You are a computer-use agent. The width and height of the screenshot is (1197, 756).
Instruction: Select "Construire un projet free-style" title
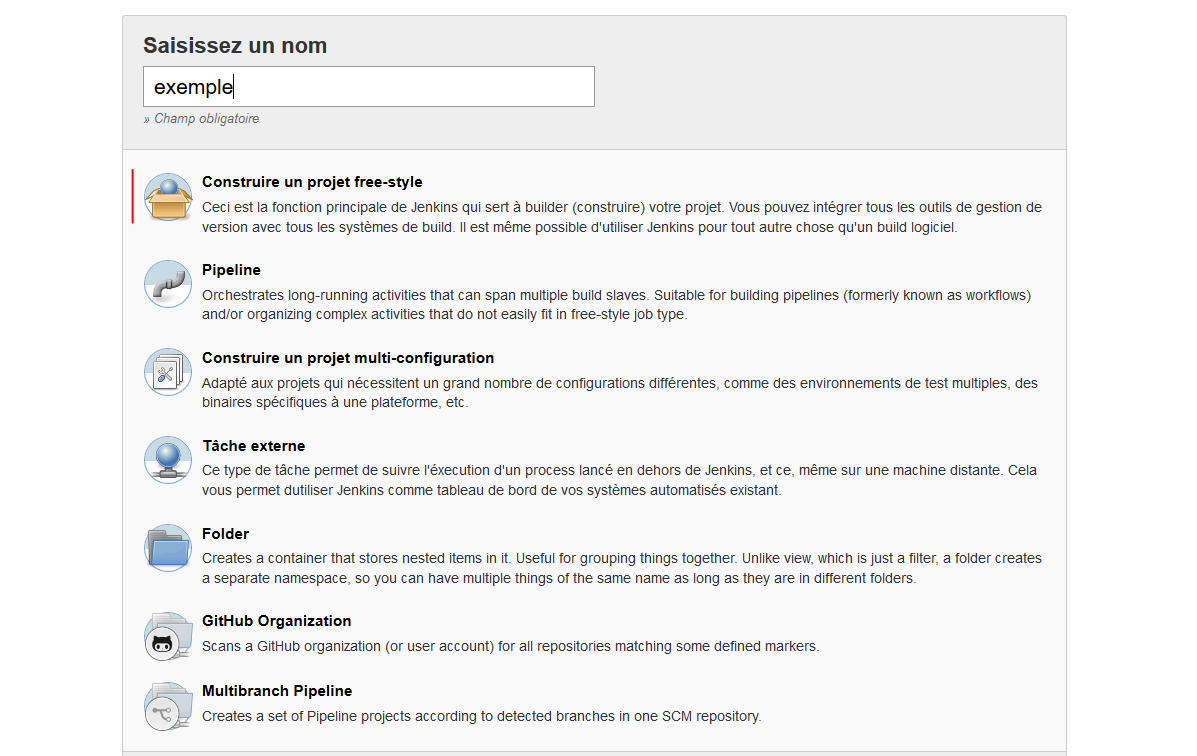(x=312, y=182)
